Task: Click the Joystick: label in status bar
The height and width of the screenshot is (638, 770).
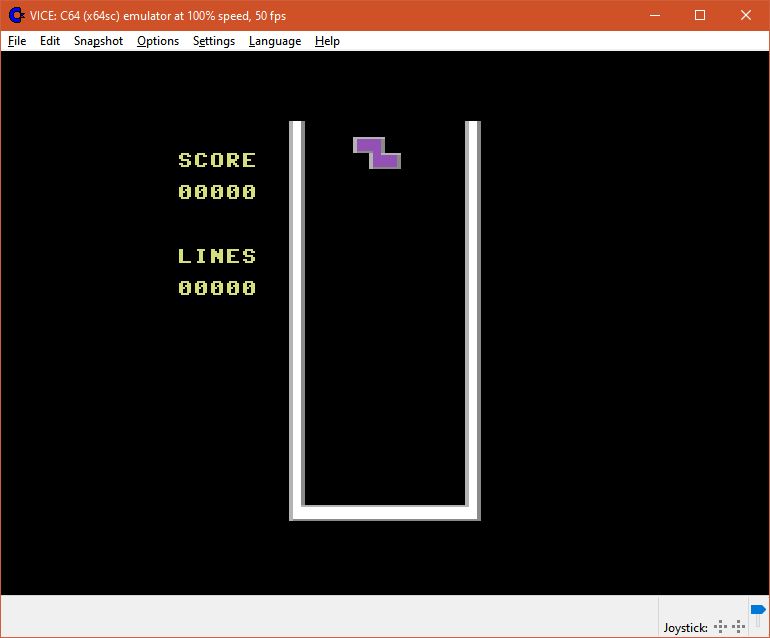Action: pos(685,628)
